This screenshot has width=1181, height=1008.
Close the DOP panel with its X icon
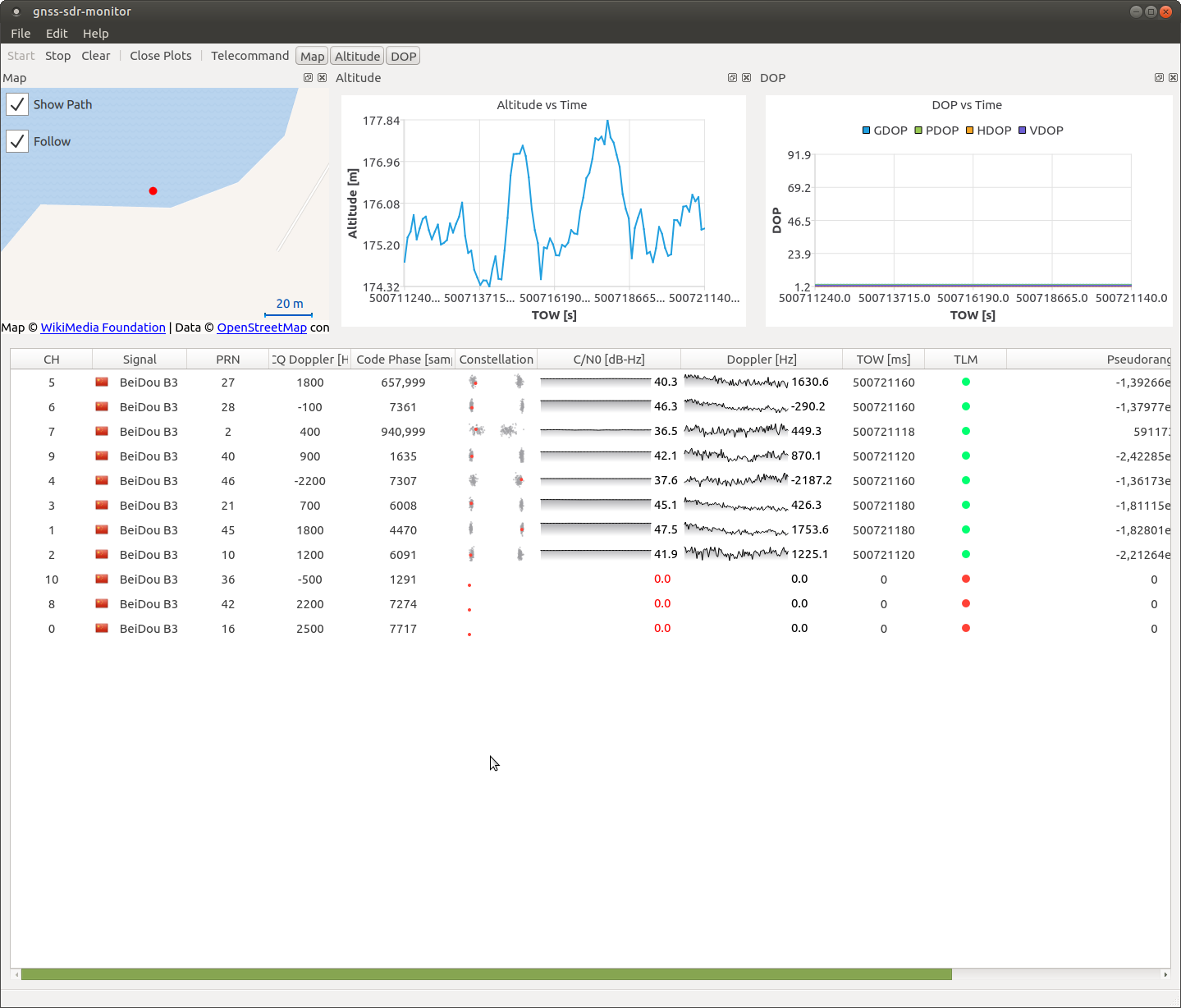1173,77
